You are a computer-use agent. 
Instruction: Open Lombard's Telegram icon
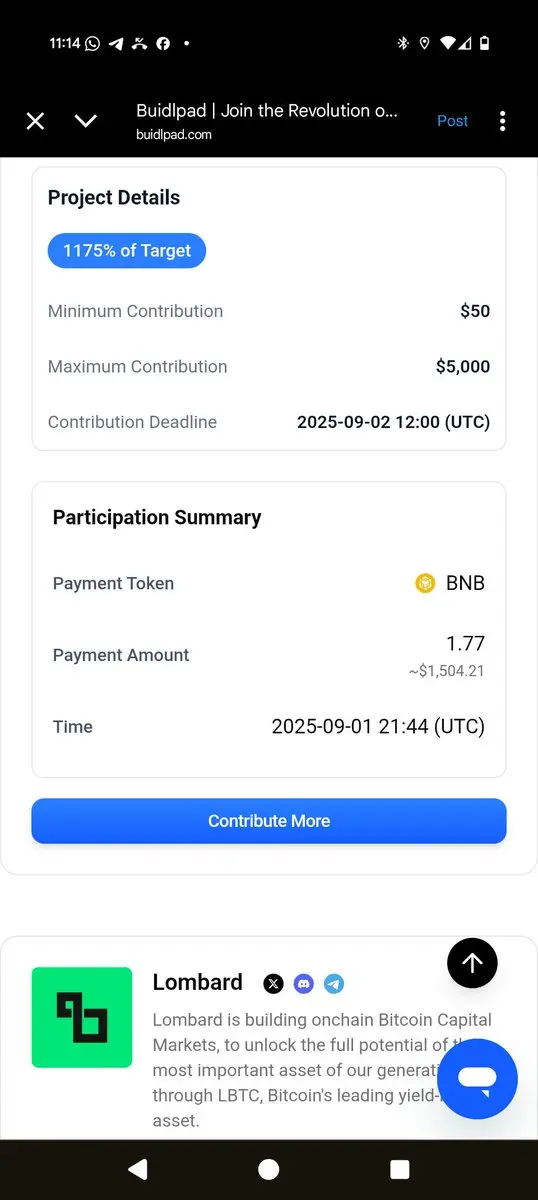click(x=334, y=984)
